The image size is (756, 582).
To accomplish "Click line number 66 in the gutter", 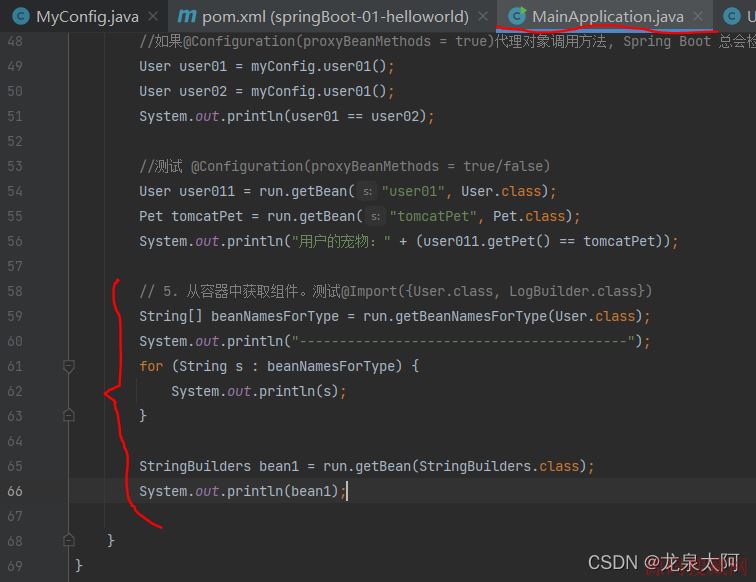I will tap(15, 491).
